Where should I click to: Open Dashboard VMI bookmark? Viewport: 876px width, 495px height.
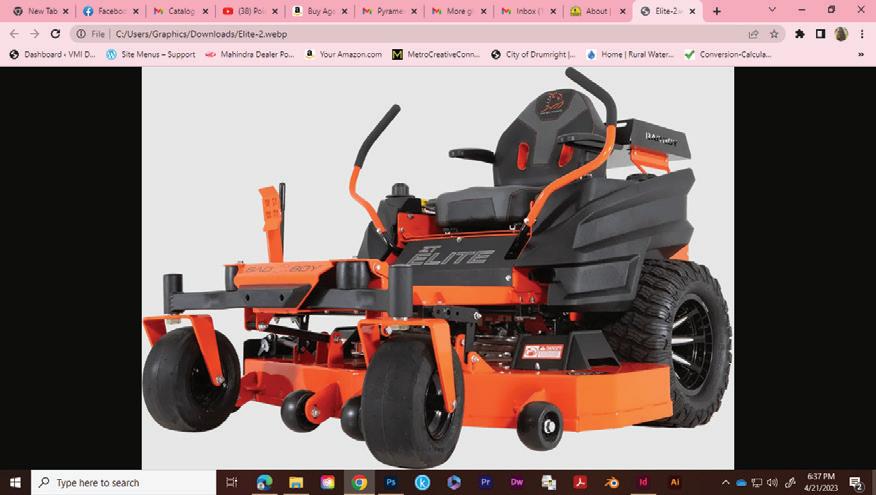pyautogui.click(x=53, y=54)
